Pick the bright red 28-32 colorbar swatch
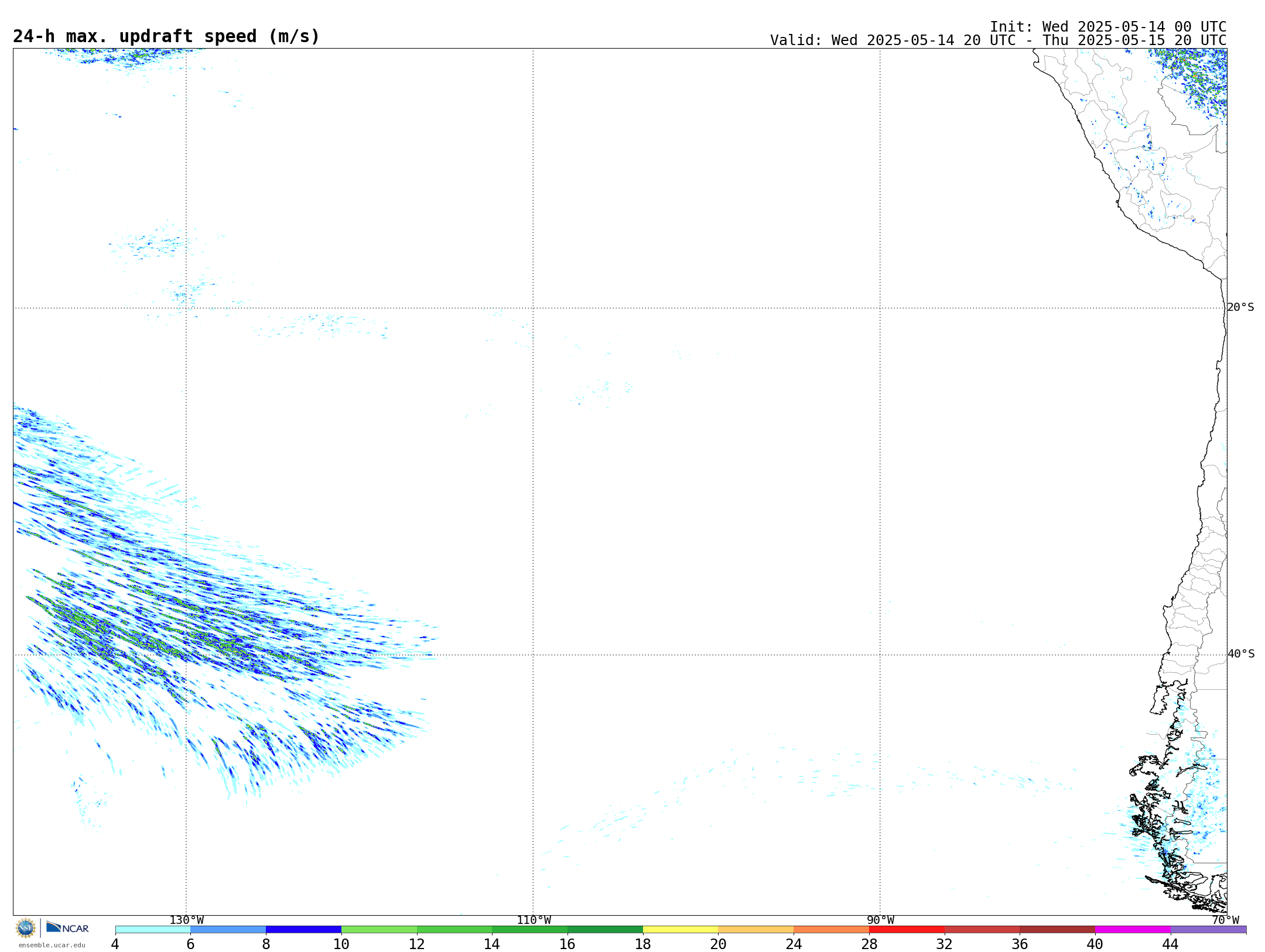The height and width of the screenshot is (952, 1265). pyautogui.click(x=907, y=930)
